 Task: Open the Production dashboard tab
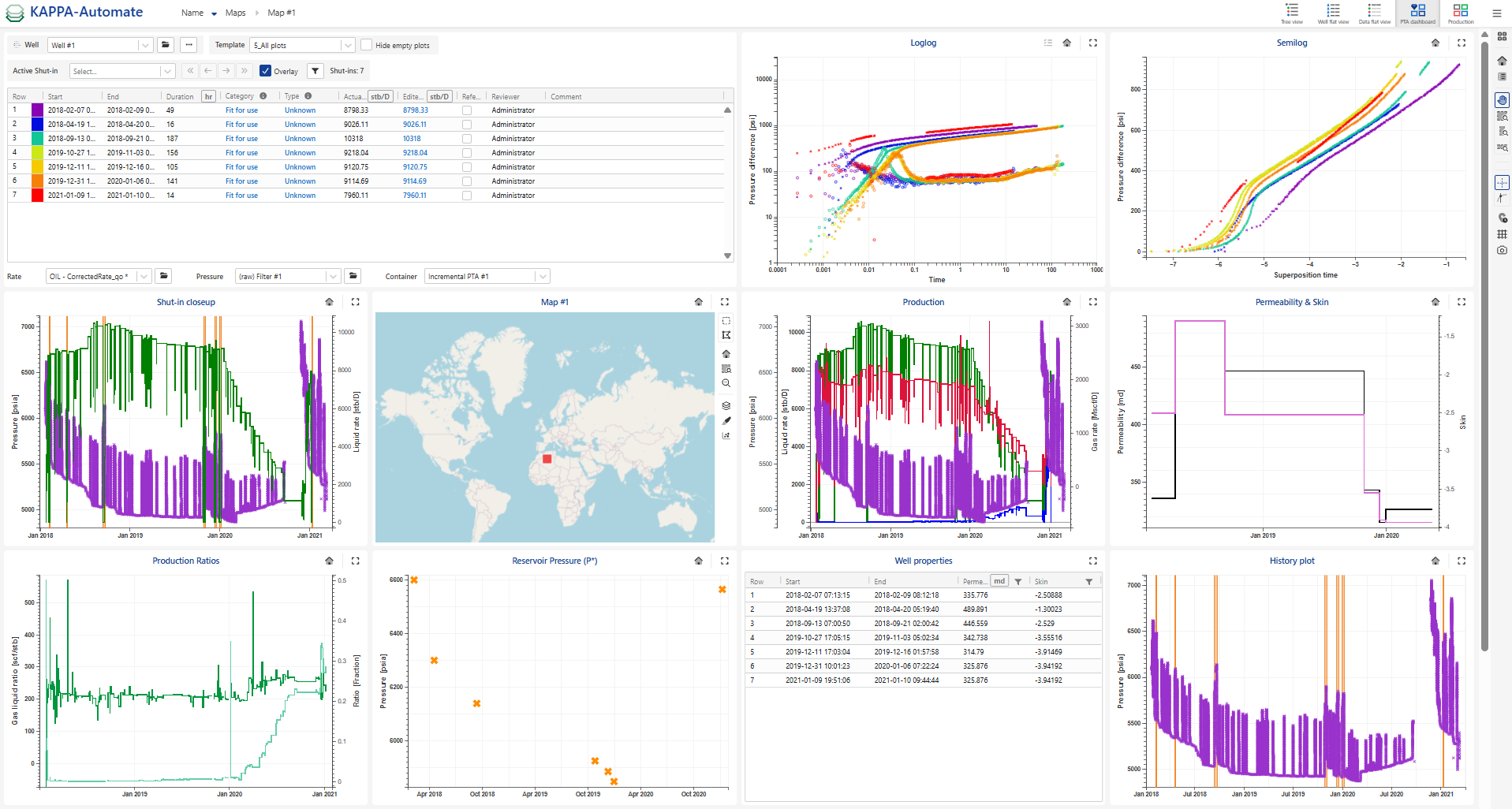[1460, 13]
